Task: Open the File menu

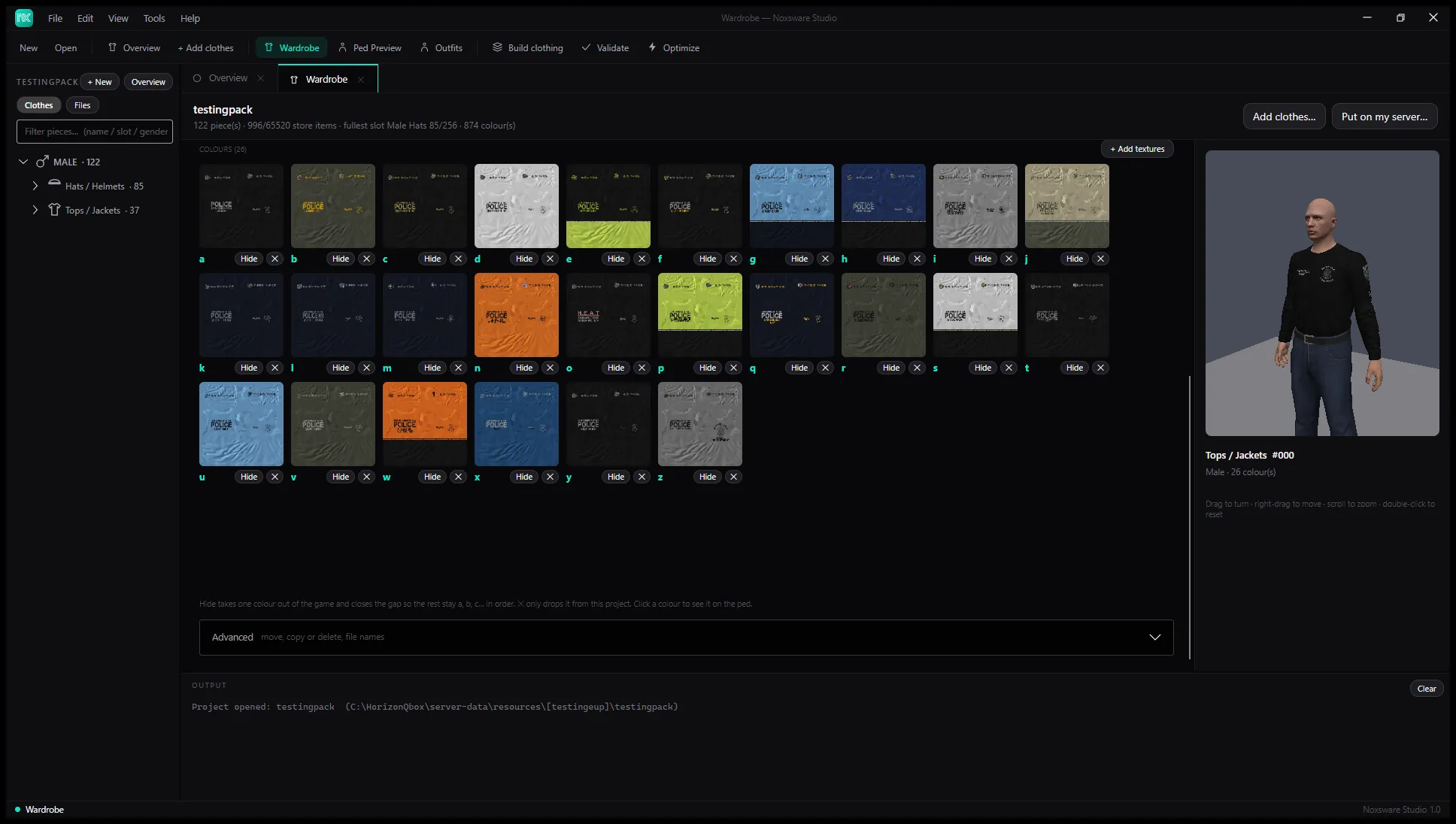Action: point(55,18)
